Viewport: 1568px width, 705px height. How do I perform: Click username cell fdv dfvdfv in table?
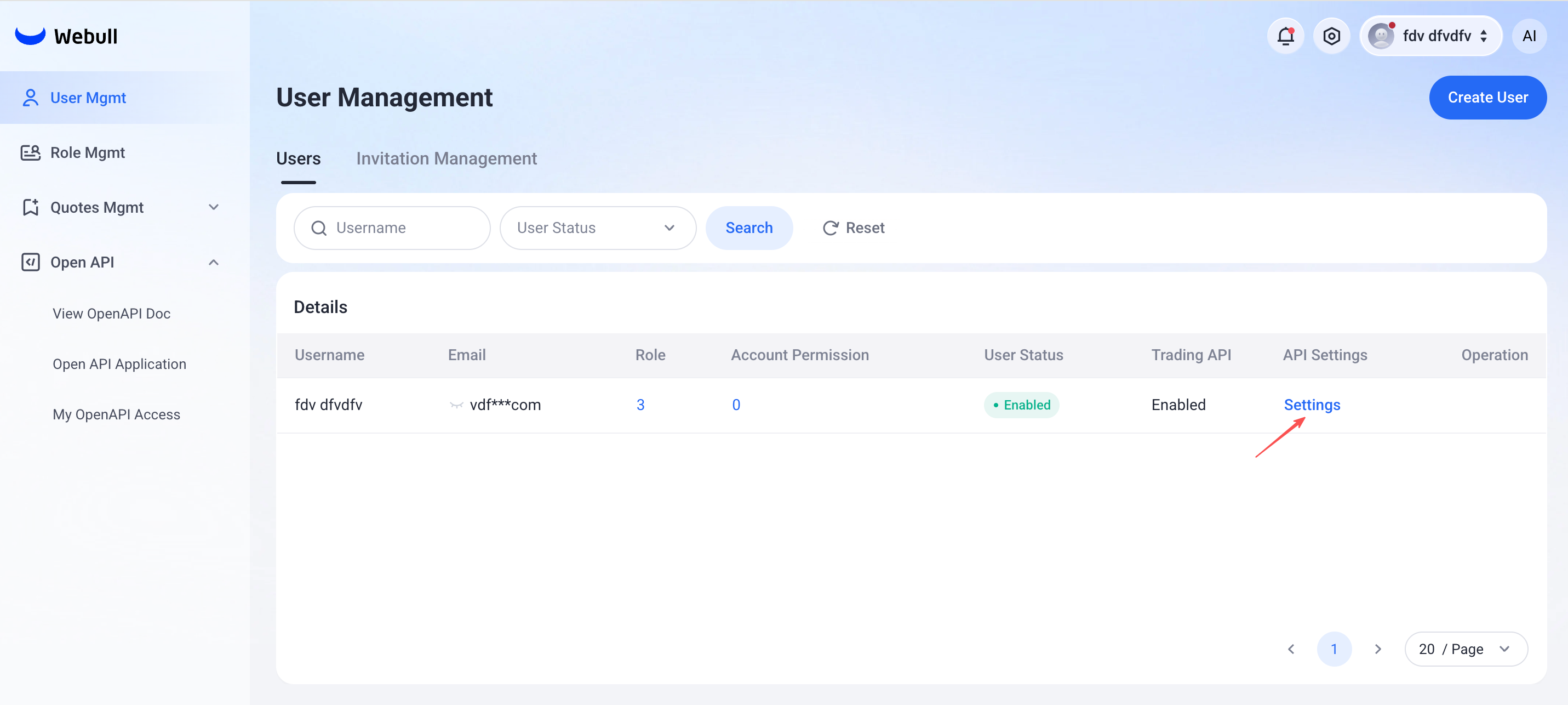click(x=329, y=405)
